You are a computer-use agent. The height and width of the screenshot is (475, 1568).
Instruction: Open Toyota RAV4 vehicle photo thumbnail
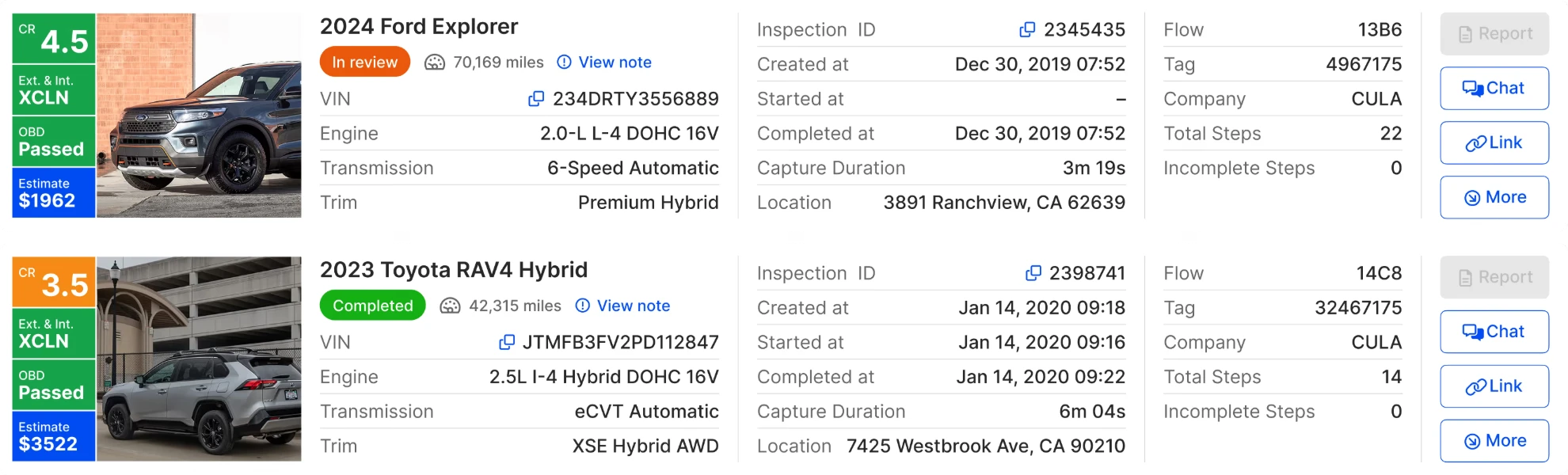tap(199, 359)
